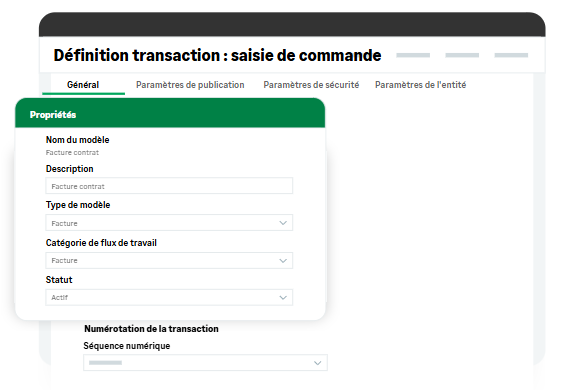This screenshot has height=390, width=561.
Task: Open the Statut dropdown showing Actif
Action: [169, 297]
